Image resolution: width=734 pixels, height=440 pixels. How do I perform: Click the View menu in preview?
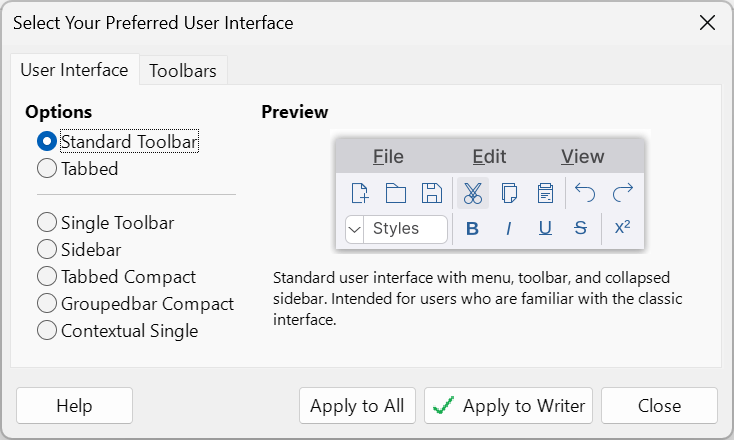pyautogui.click(x=583, y=156)
